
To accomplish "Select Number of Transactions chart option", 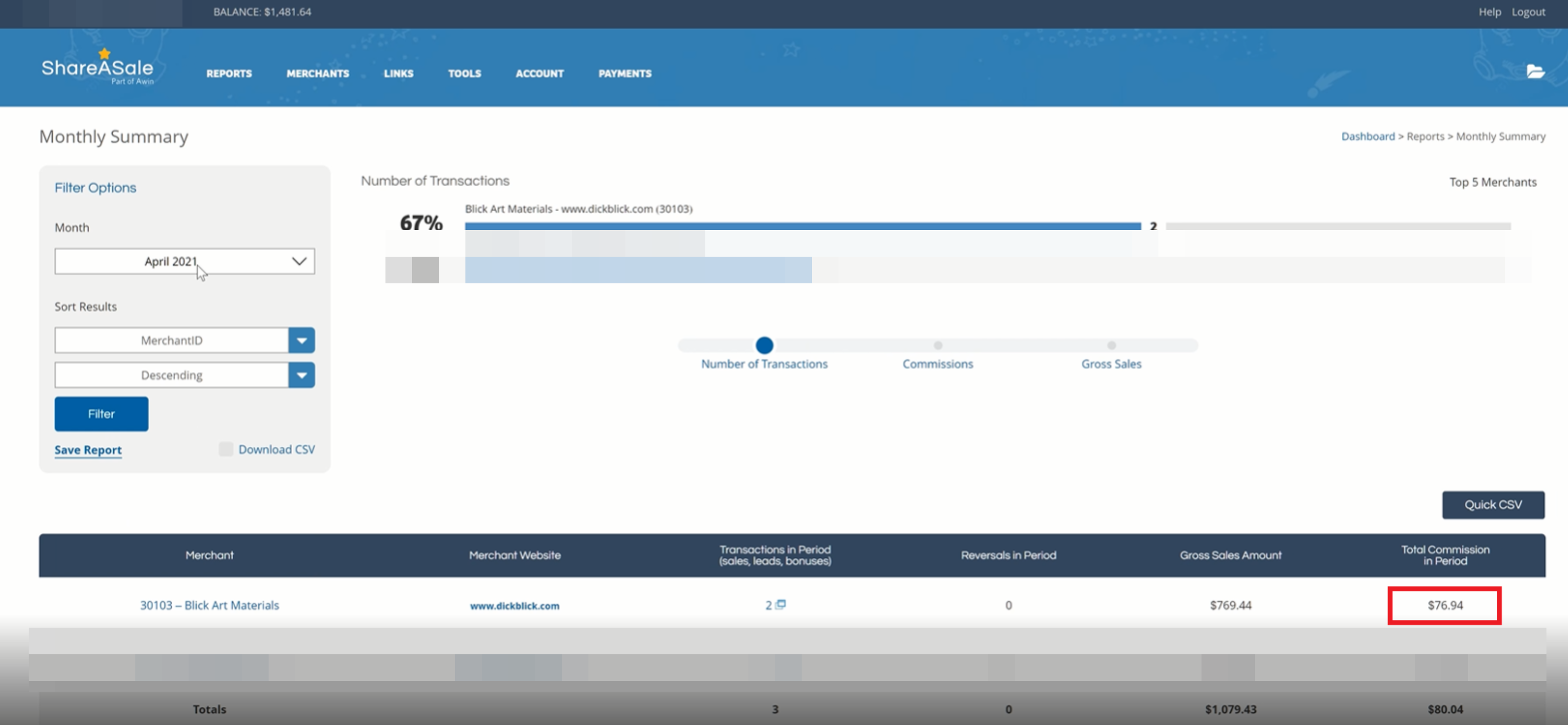I will (764, 345).
